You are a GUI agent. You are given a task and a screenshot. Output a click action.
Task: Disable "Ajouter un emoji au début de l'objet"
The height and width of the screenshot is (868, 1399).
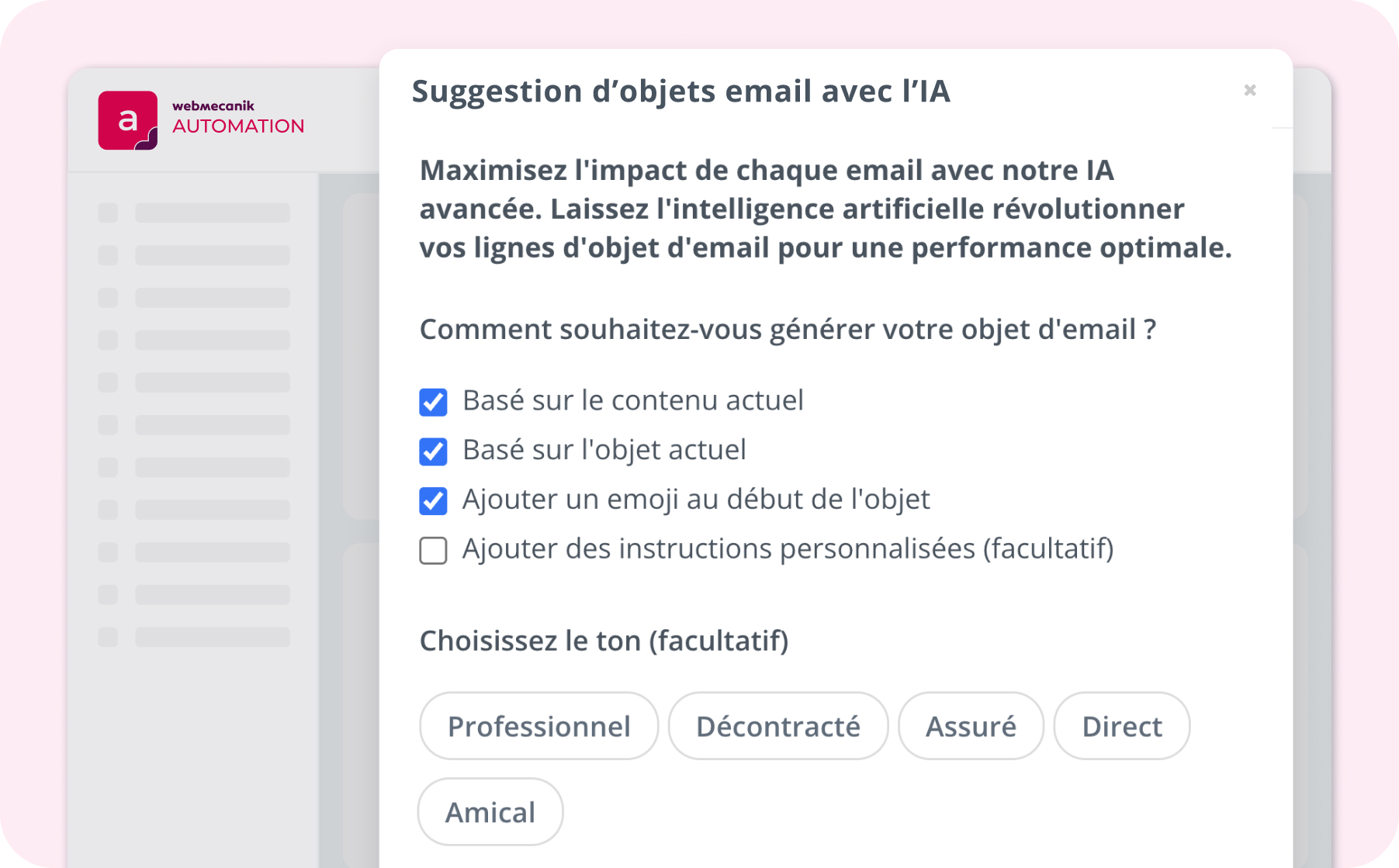coord(433,501)
